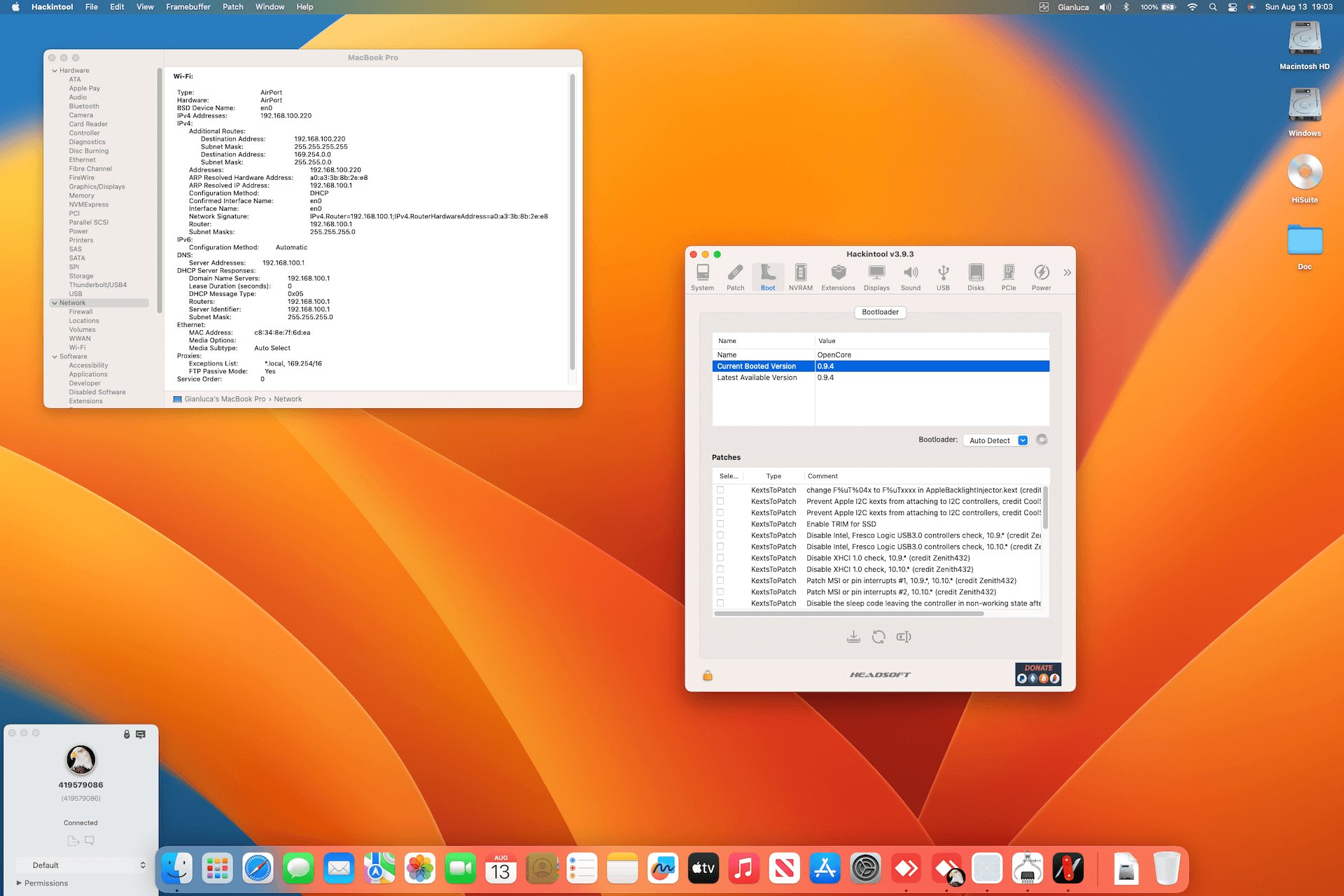Collapse the Hardware tree in System Information
Image resolution: width=1344 pixels, height=896 pixels.
[x=55, y=71]
